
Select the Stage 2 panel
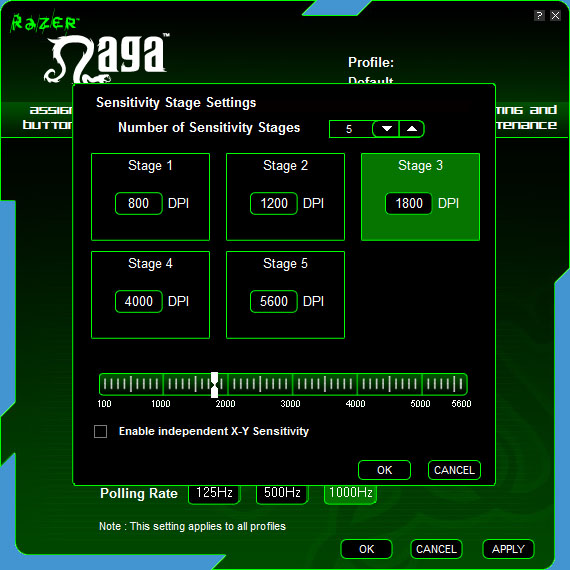click(285, 197)
